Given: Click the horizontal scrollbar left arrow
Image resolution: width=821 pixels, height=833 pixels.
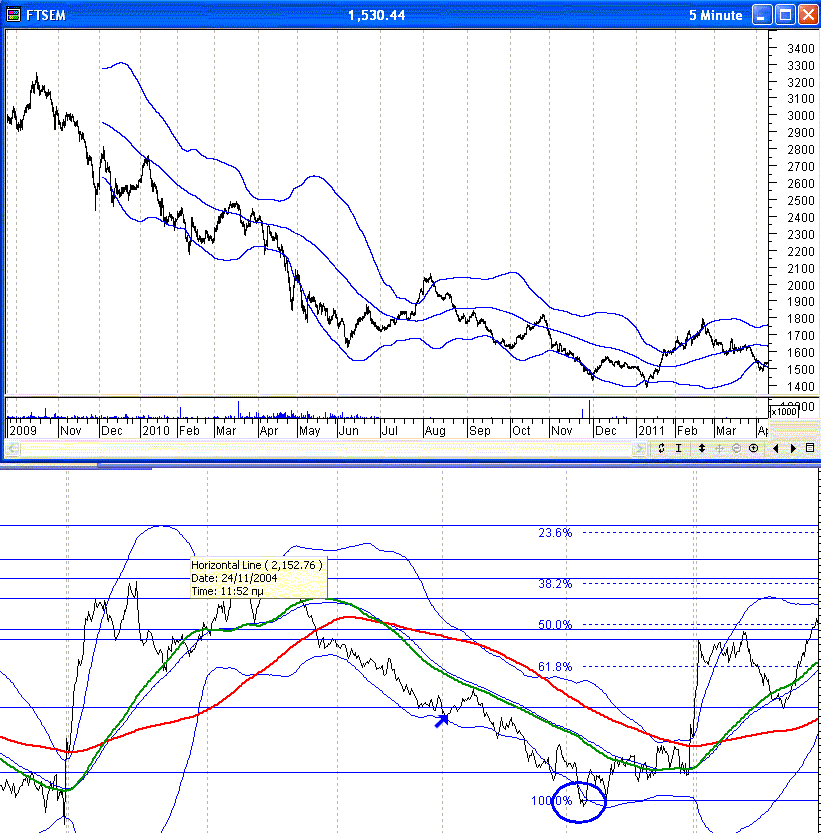Looking at the screenshot, I should click(777, 449).
